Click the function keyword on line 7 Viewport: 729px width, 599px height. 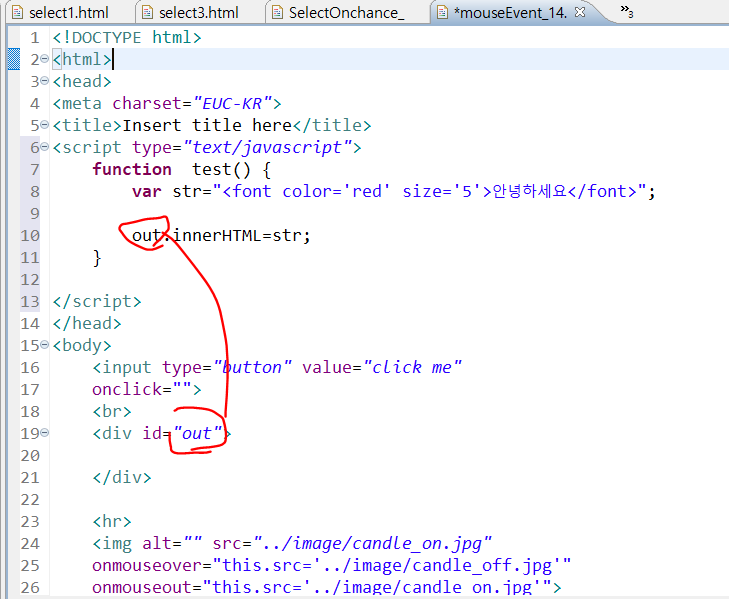click(x=132, y=169)
